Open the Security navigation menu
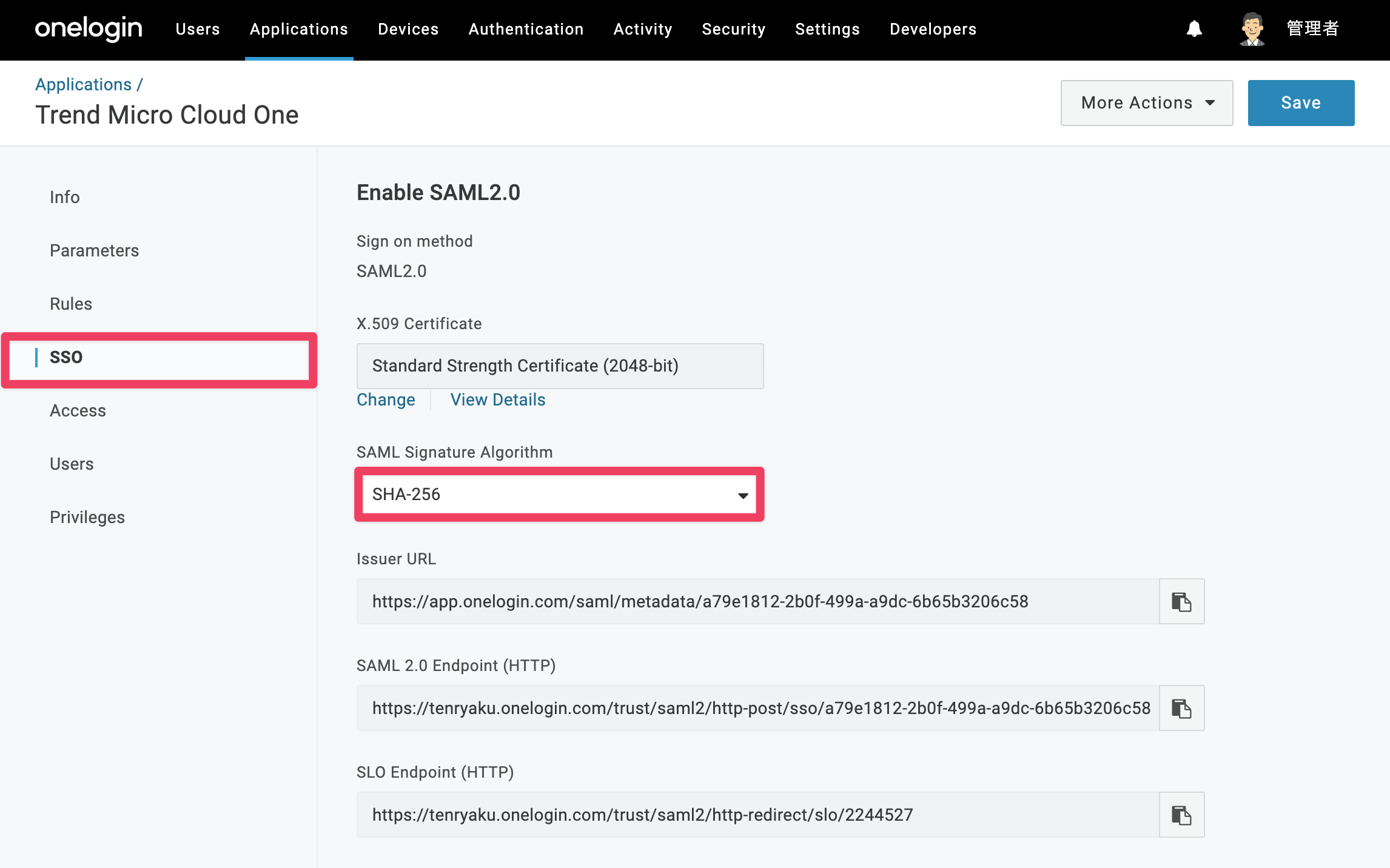1390x868 pixels. point(734,29)
